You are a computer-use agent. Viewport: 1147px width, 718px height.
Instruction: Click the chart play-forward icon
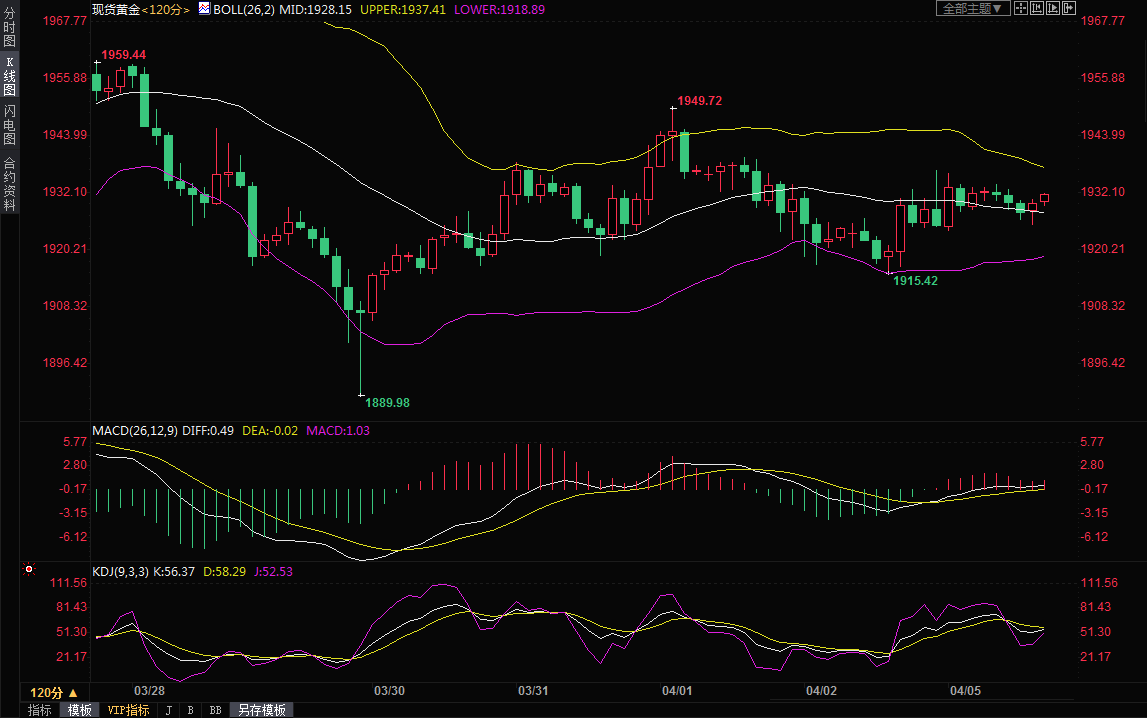coord(1053,8)
